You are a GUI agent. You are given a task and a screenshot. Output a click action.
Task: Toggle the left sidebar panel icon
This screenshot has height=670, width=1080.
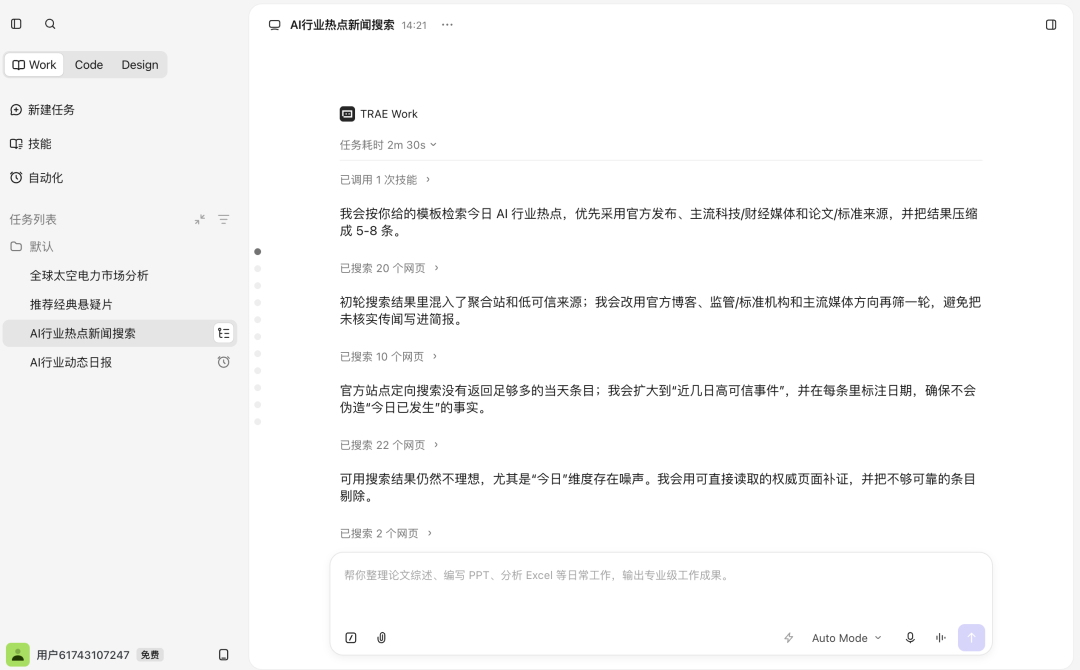click(17, 24)
